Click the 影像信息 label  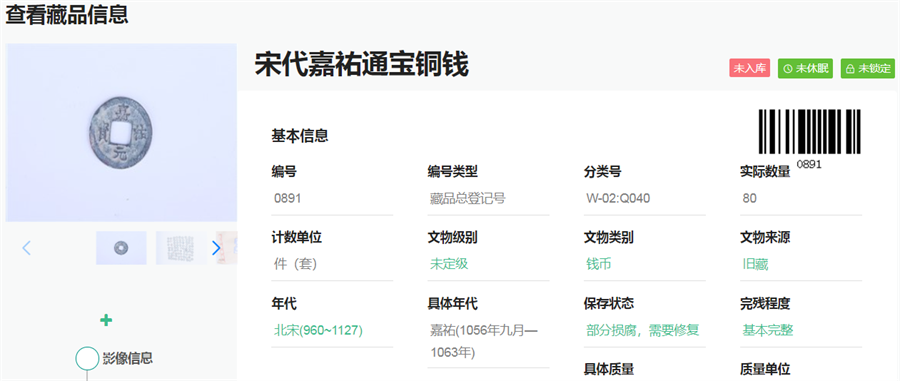click(x=128, y=359)
